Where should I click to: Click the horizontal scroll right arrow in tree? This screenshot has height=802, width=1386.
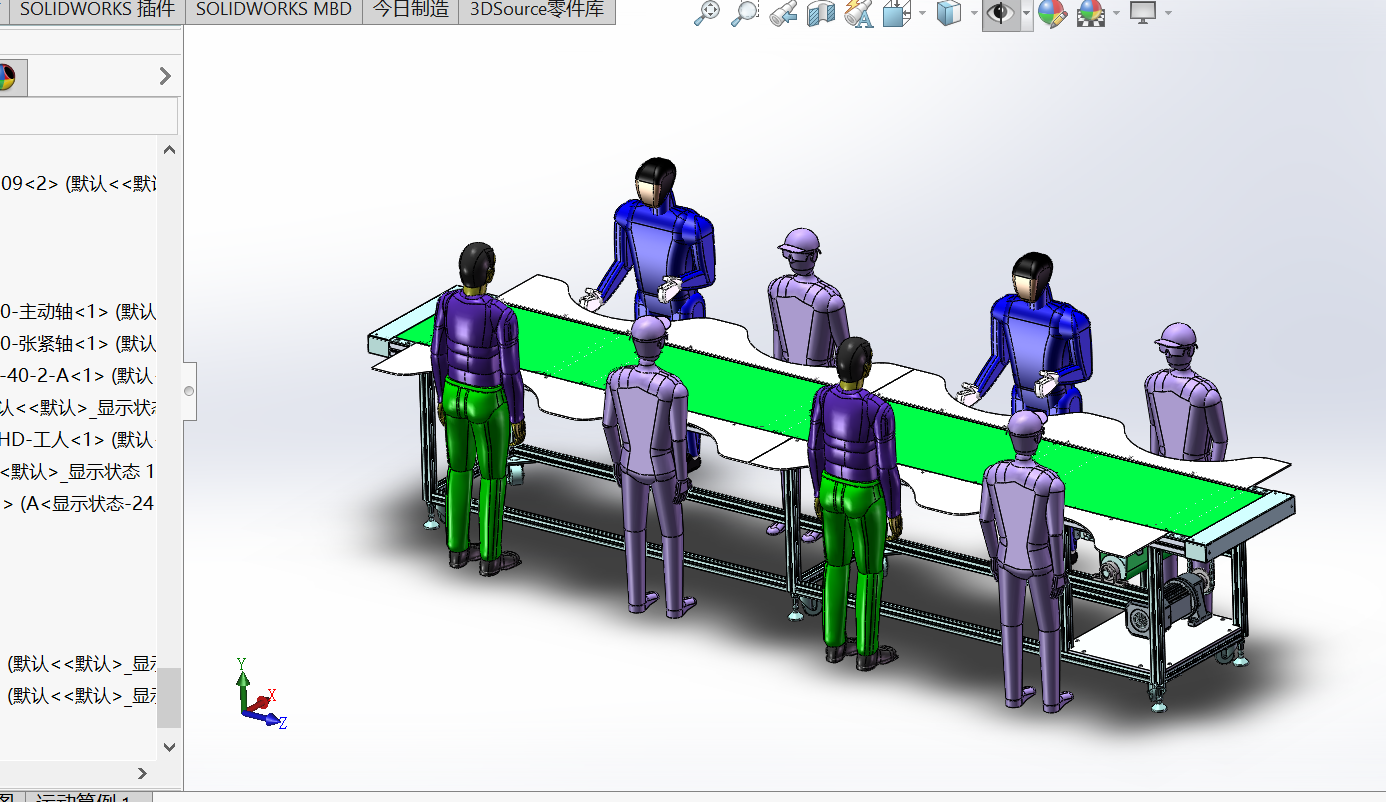coord(142,772)
